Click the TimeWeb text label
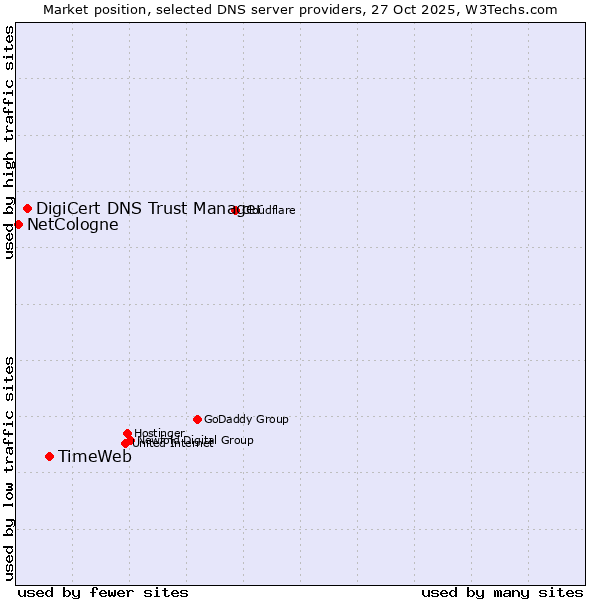The width and height of the screenshot is (600, 600). pyautogui.click(x=94, y=457)
